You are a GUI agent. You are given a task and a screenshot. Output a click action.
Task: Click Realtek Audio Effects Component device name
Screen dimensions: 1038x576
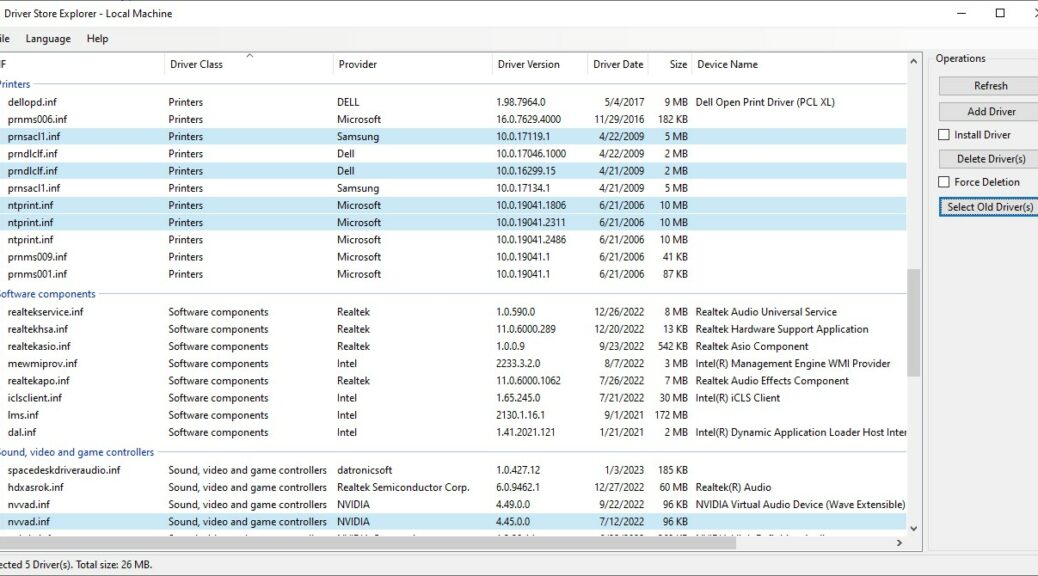click(x=772, y=381)
